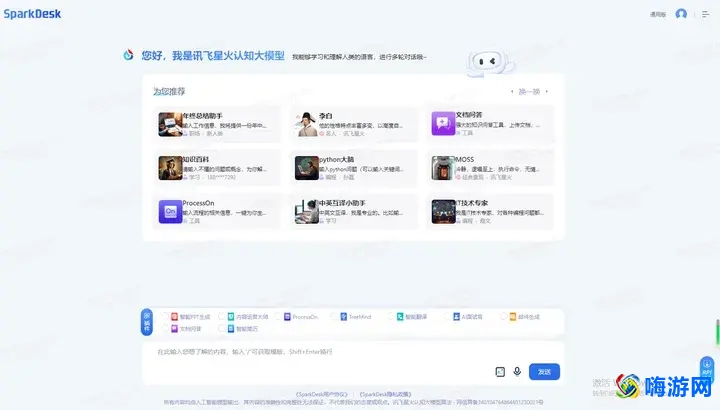Enable the 智能PPT生成 plugin checkbox
The image size is (720, 410).
click(165, 316)
